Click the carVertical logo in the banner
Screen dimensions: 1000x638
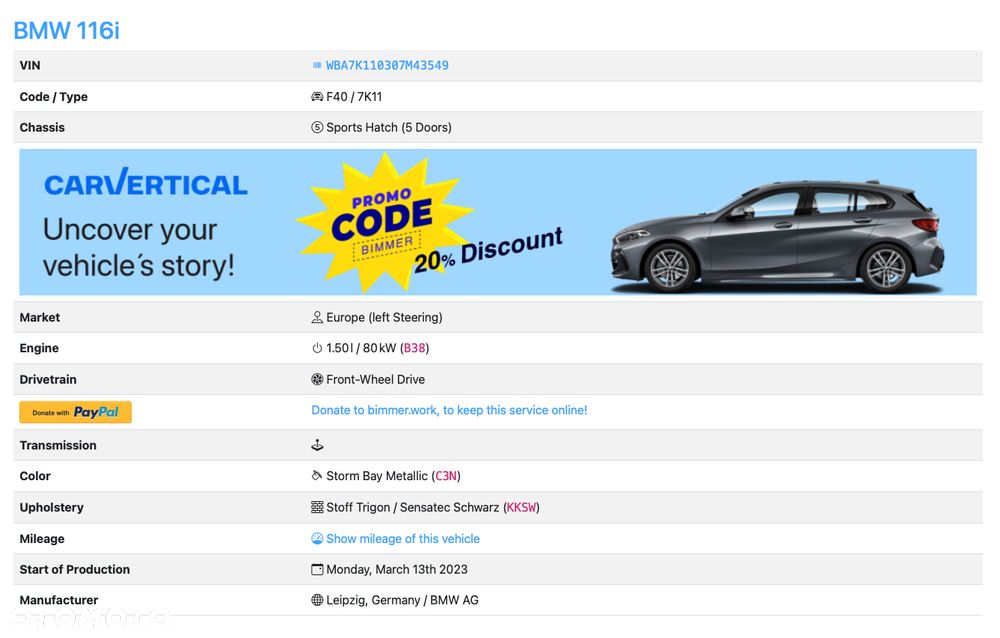(145, 183)
